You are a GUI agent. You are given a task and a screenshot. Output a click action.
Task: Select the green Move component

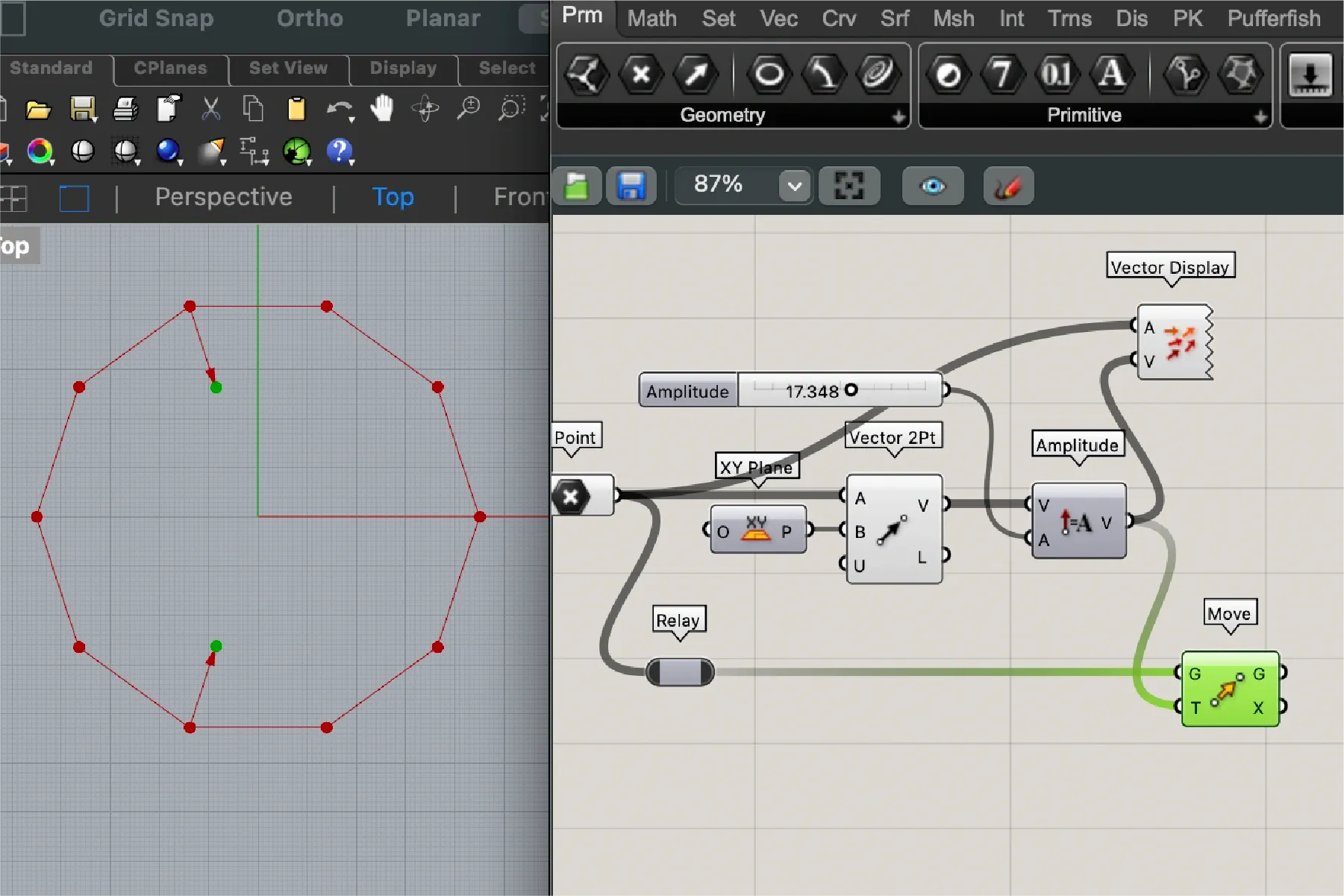tap(1230, 689)
